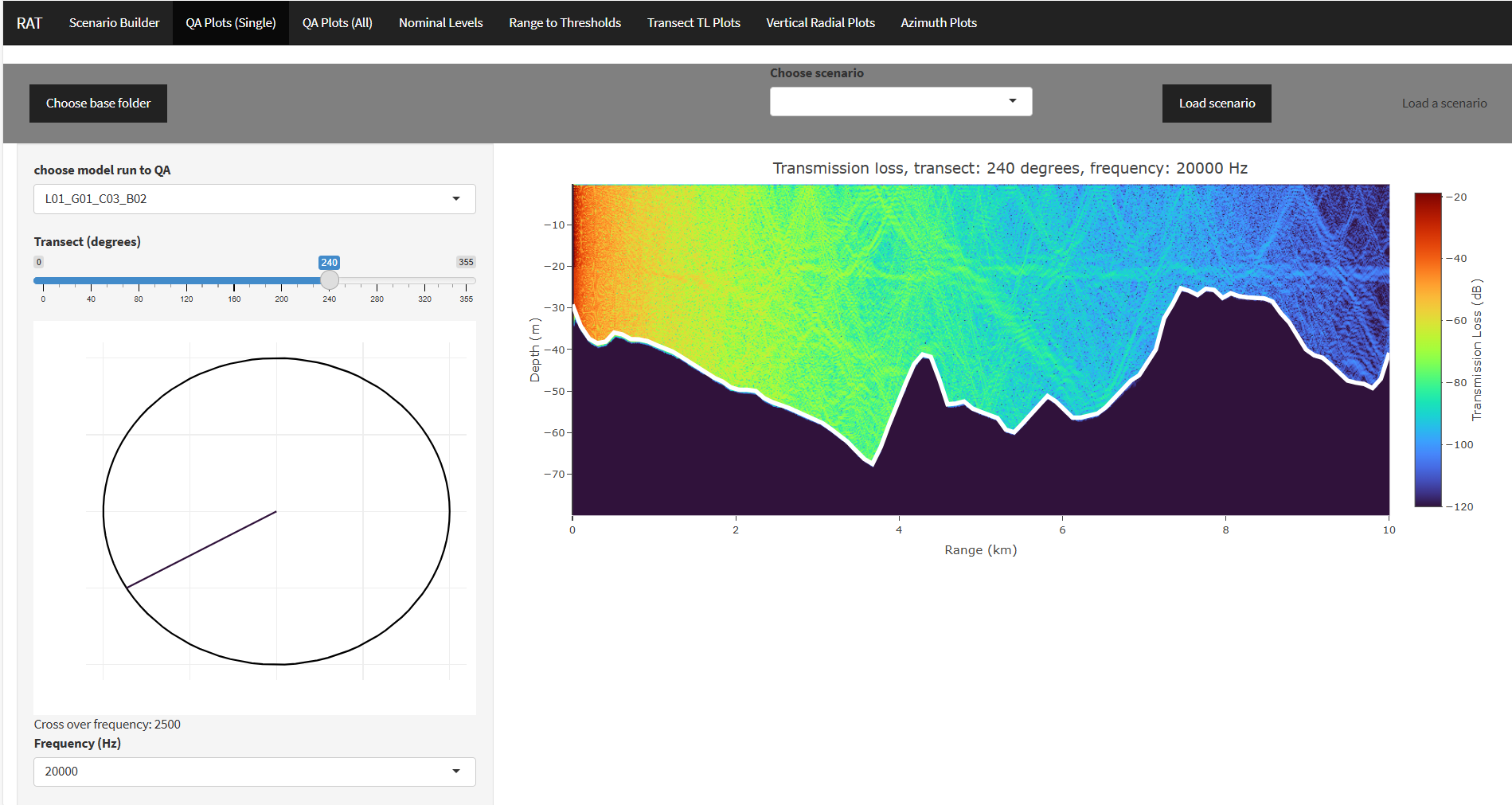This screenshot has width=1512, height=805.
Task: Click the plot title 'Transmission loss, transect: 240 degrees'
Action: [x=1010, y=168]
